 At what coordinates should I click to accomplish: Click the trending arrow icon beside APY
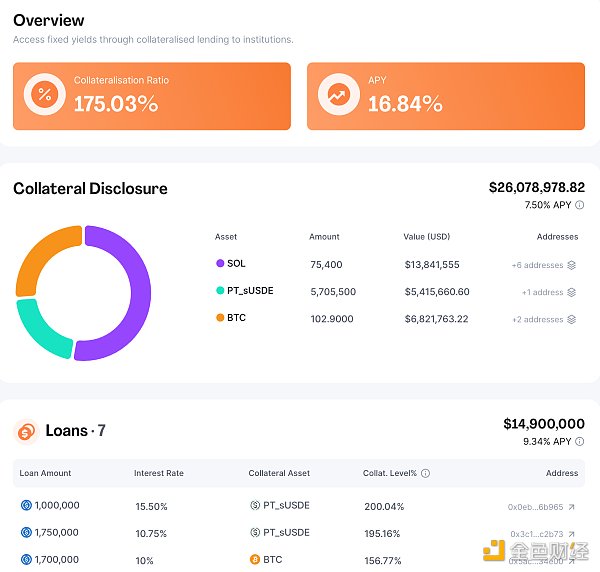pos(339,94)
